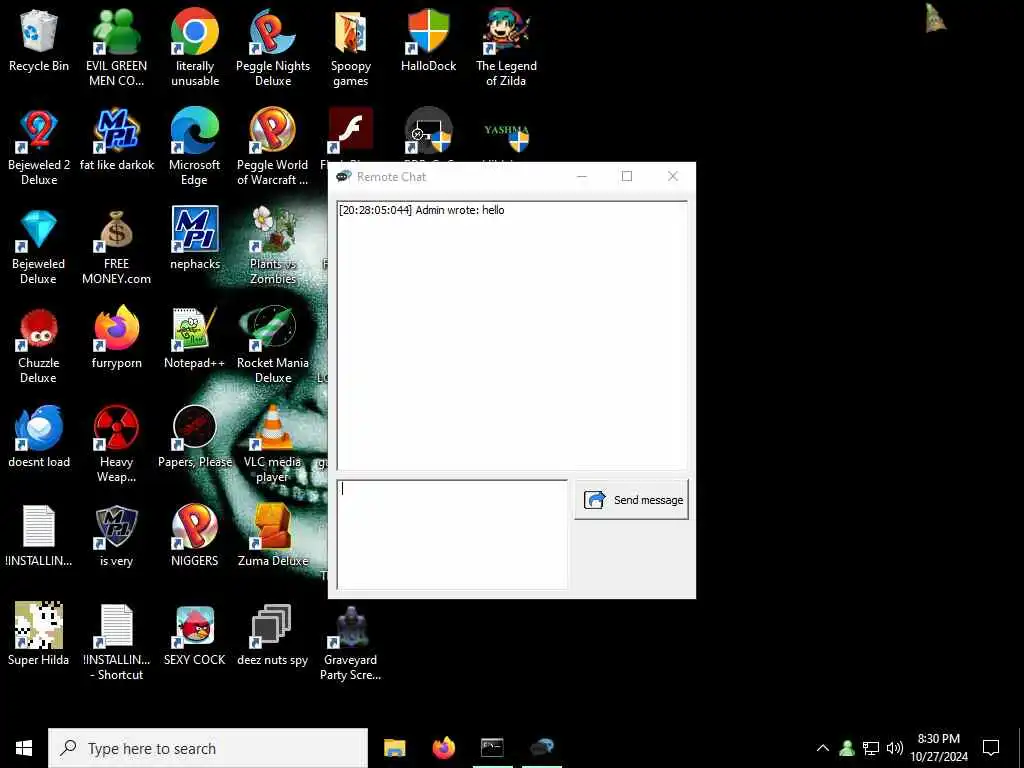Viewport: 1024px width, 768px height.
Task: Focus the Remote Chat message input box
Action: pos(452,534)
